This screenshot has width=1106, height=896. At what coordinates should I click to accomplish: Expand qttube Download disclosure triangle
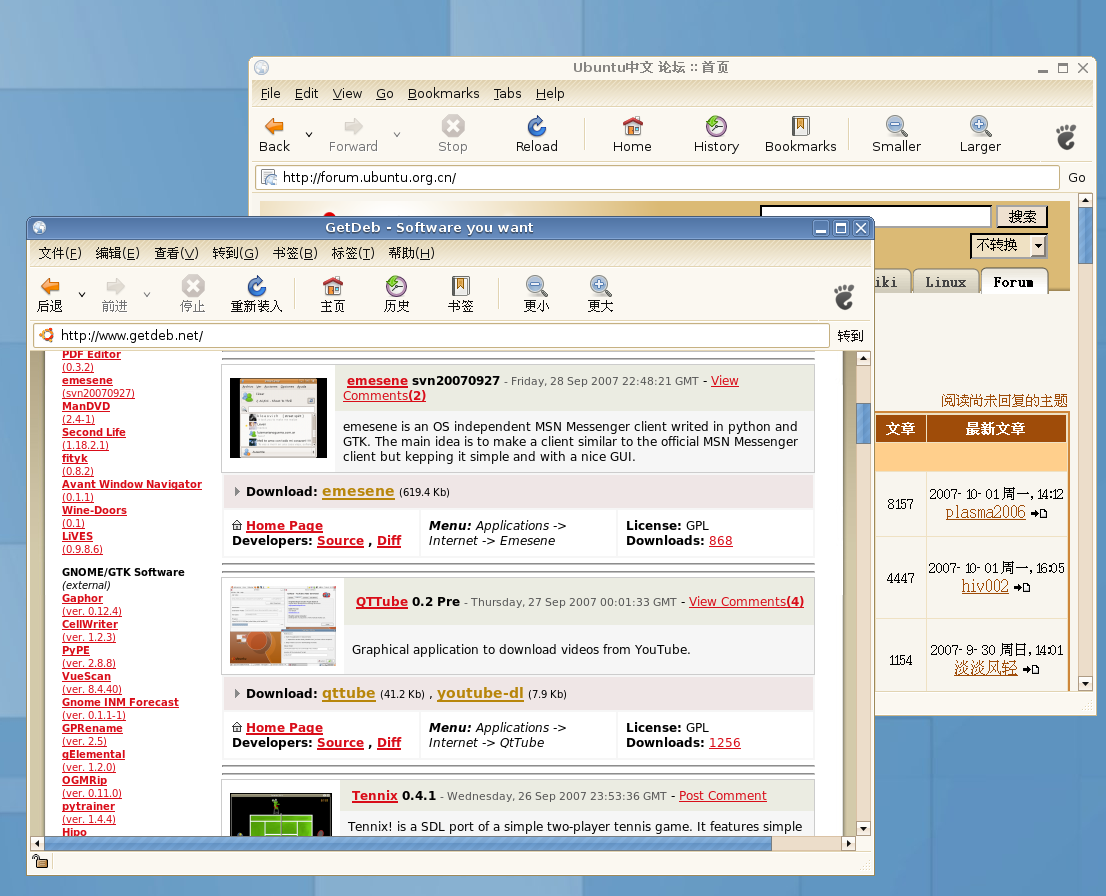tap(236, 694)
